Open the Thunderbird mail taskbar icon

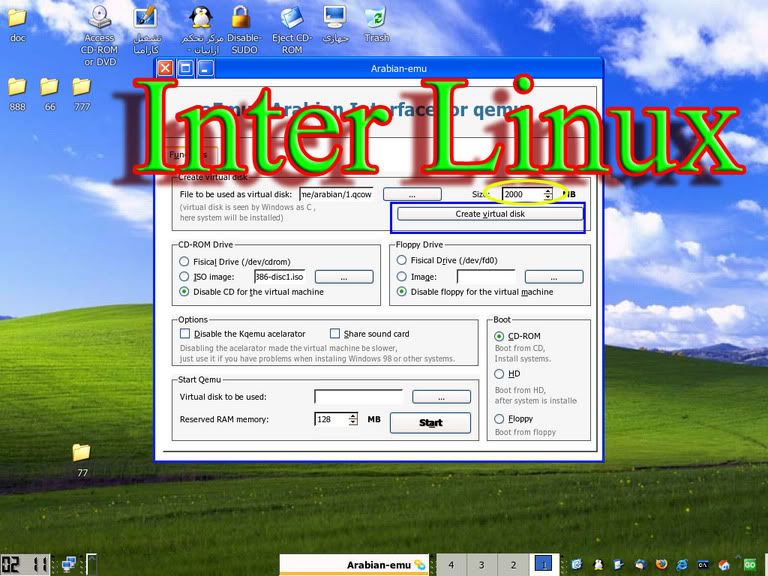coord(641,564)
